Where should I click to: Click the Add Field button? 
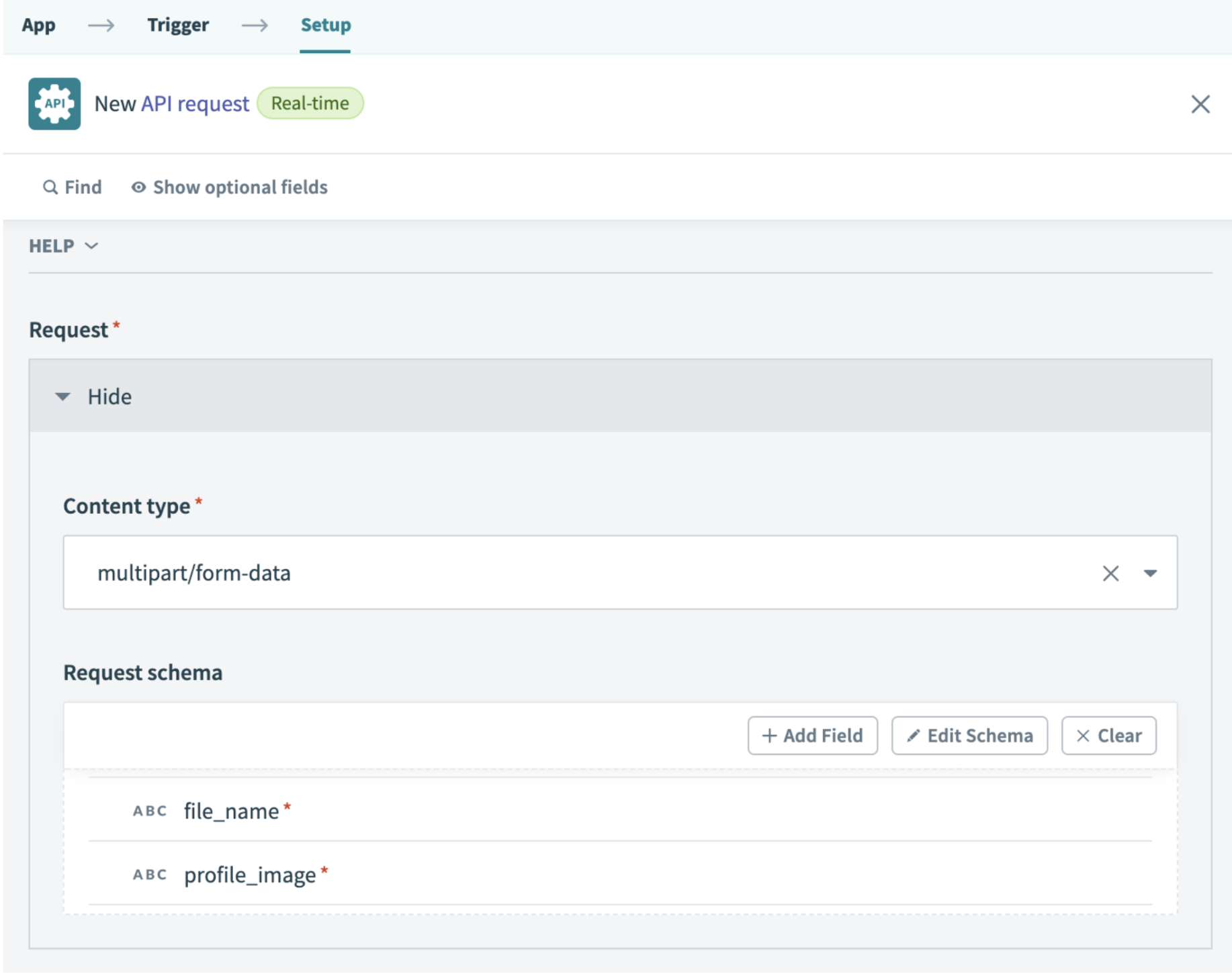812,736
